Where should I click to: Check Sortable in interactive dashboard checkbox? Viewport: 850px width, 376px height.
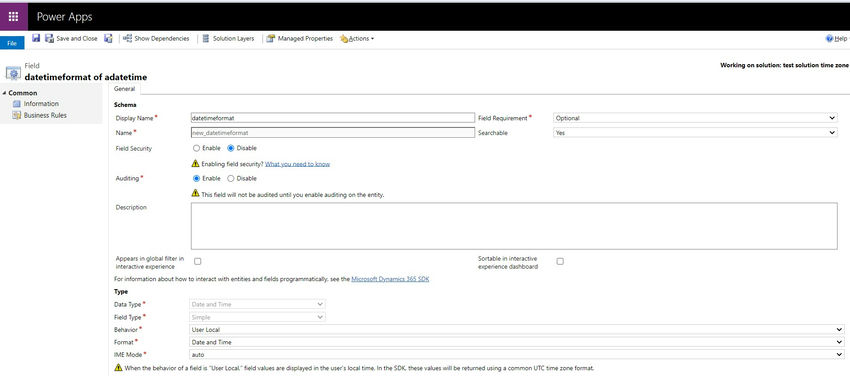tap(560, 261)
